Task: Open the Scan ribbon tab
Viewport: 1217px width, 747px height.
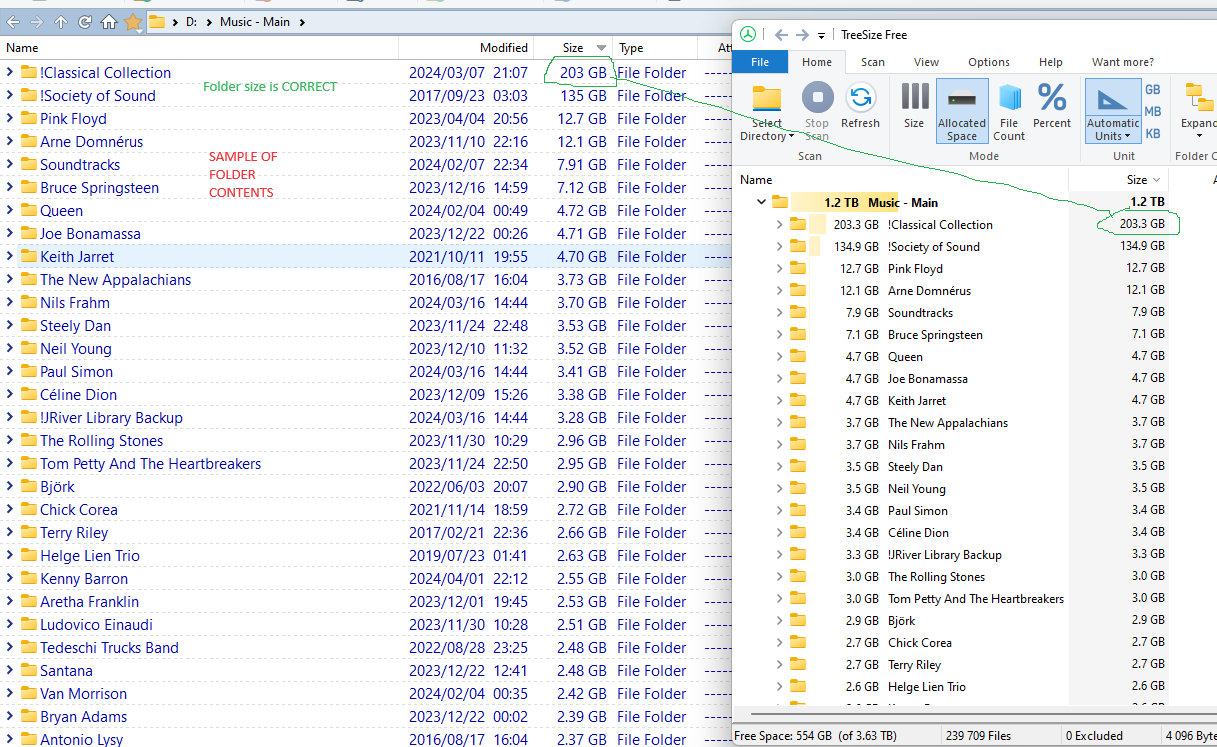Action: 872,62
